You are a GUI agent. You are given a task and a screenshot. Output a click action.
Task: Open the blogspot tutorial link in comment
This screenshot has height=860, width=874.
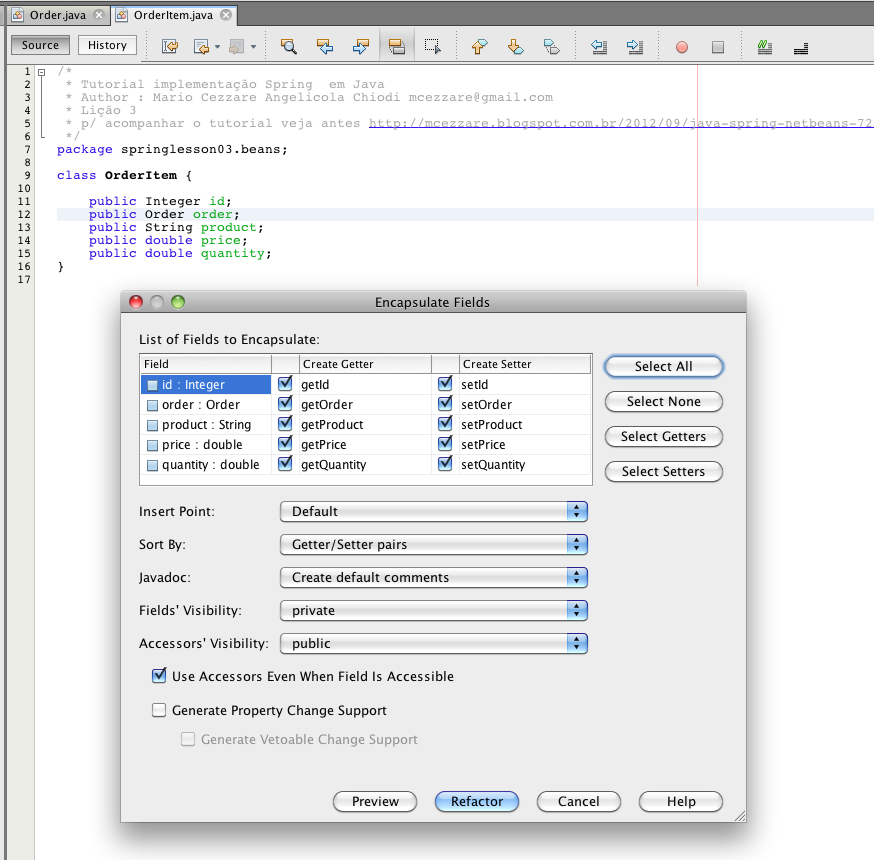tap(621, 123)
